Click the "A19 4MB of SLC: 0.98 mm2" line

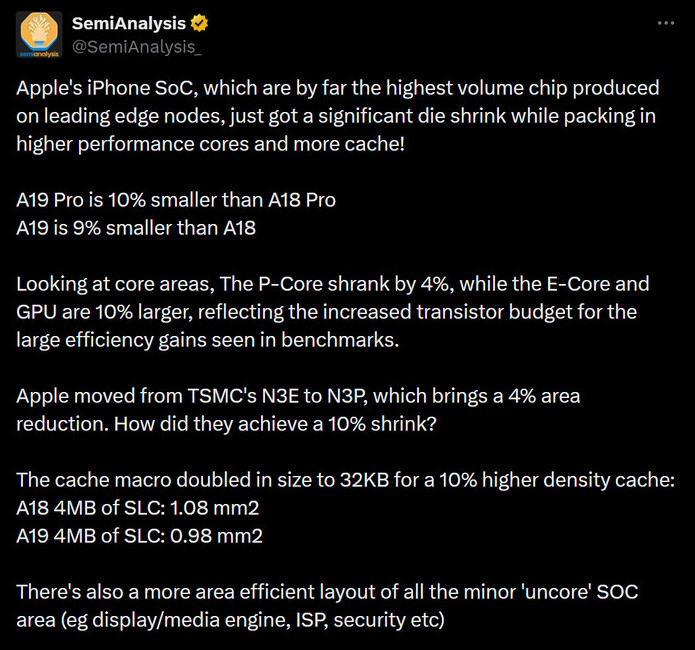pyautogui.click(x=140, y=536)
